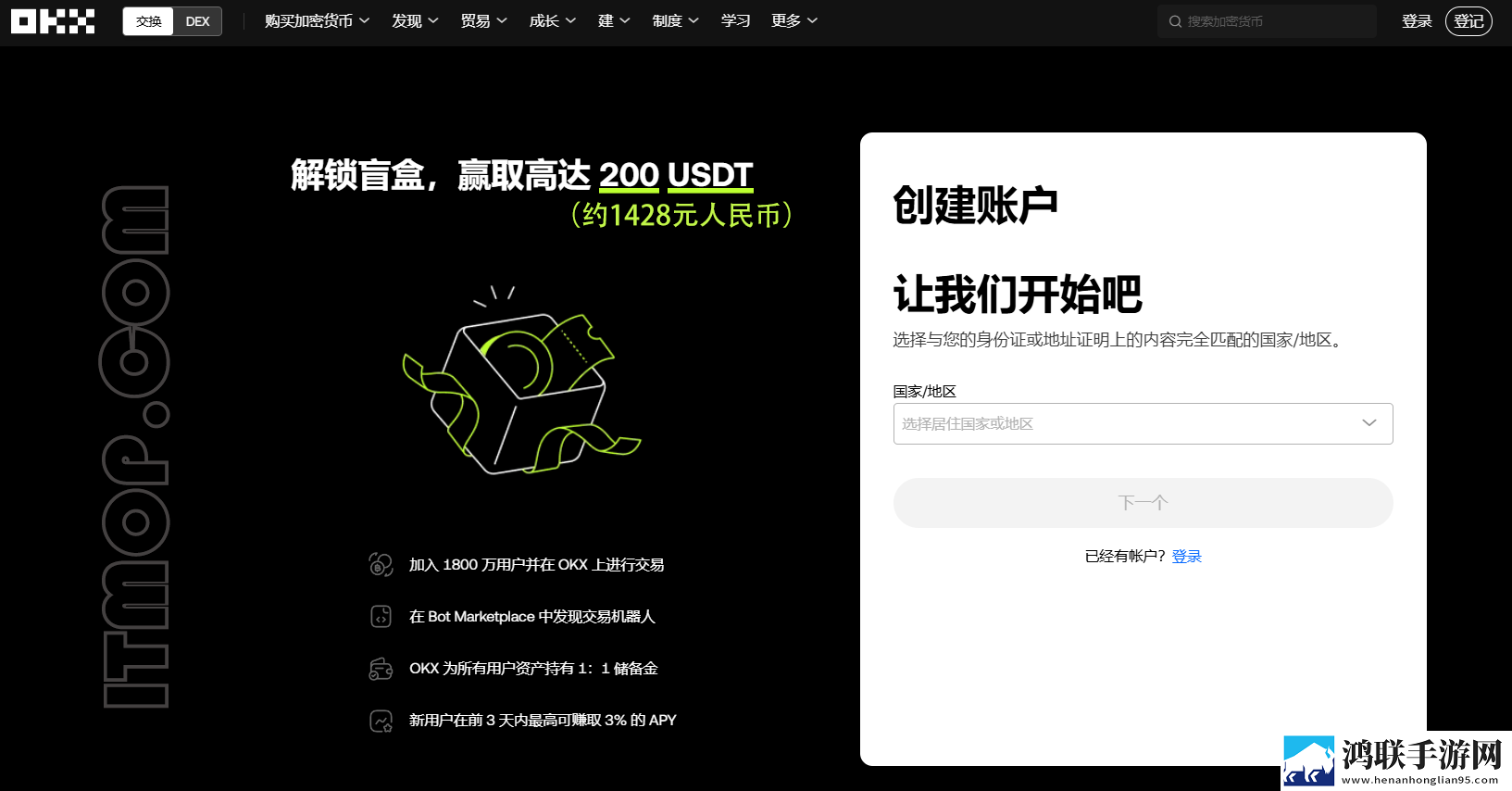
Task: Expand the 成长 menu
Action: (552, 21)
